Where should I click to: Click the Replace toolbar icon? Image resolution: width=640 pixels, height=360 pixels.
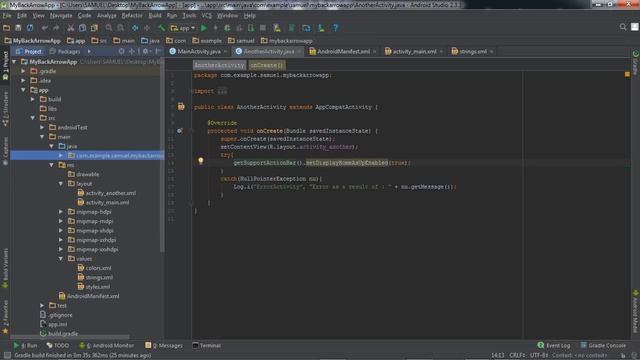pyautogui.click(x=120, y=28)
